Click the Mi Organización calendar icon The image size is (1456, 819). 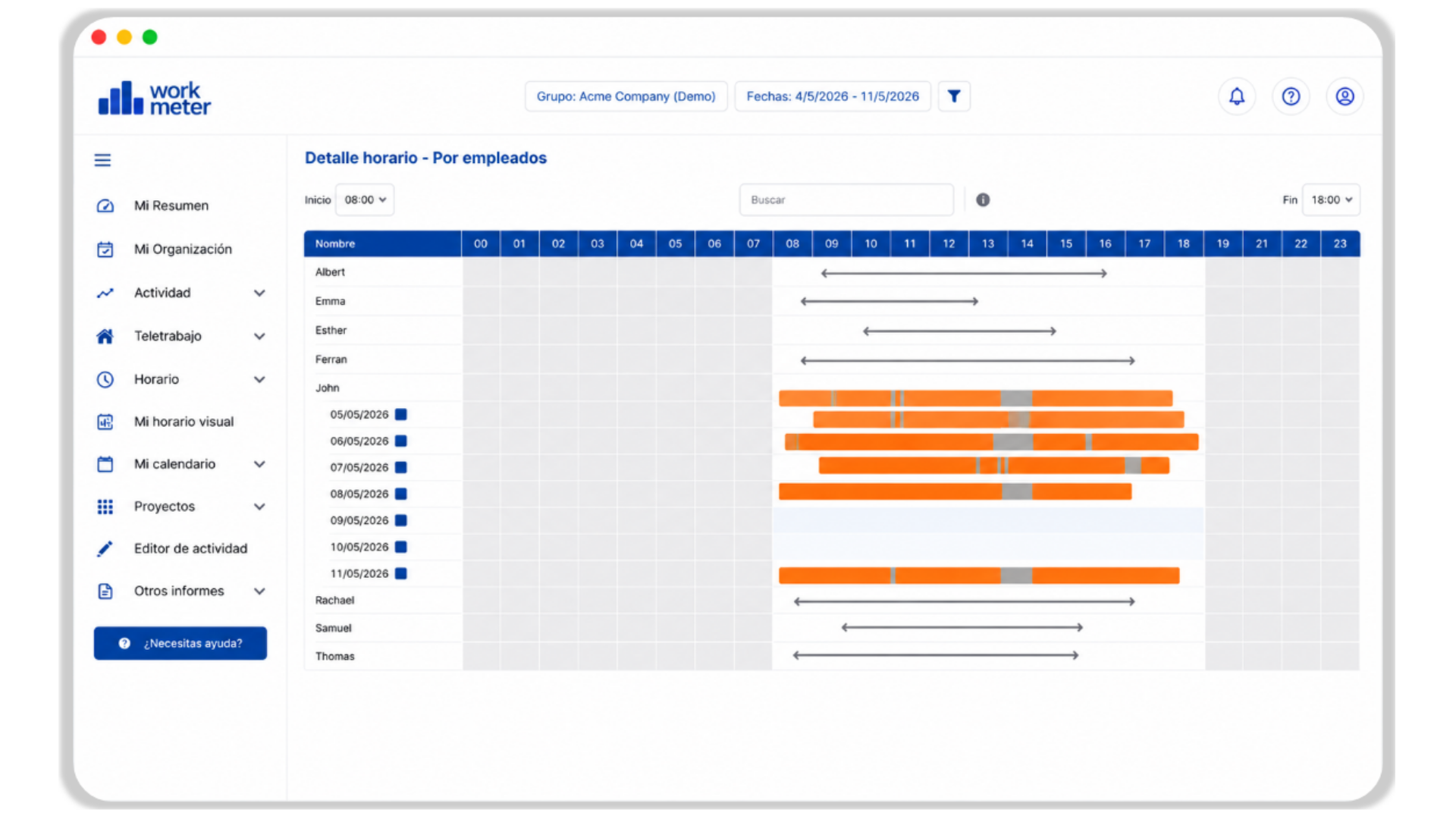(x=105, y=249)
